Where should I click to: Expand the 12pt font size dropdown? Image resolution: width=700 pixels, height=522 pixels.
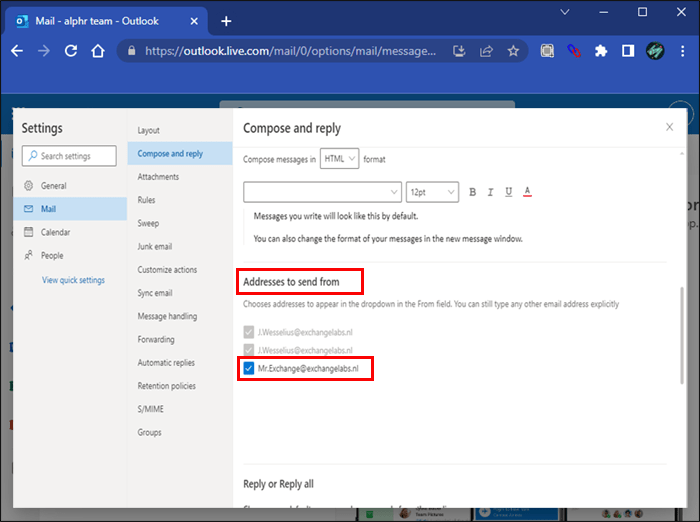pyautogui.click(x=432, y=192)
